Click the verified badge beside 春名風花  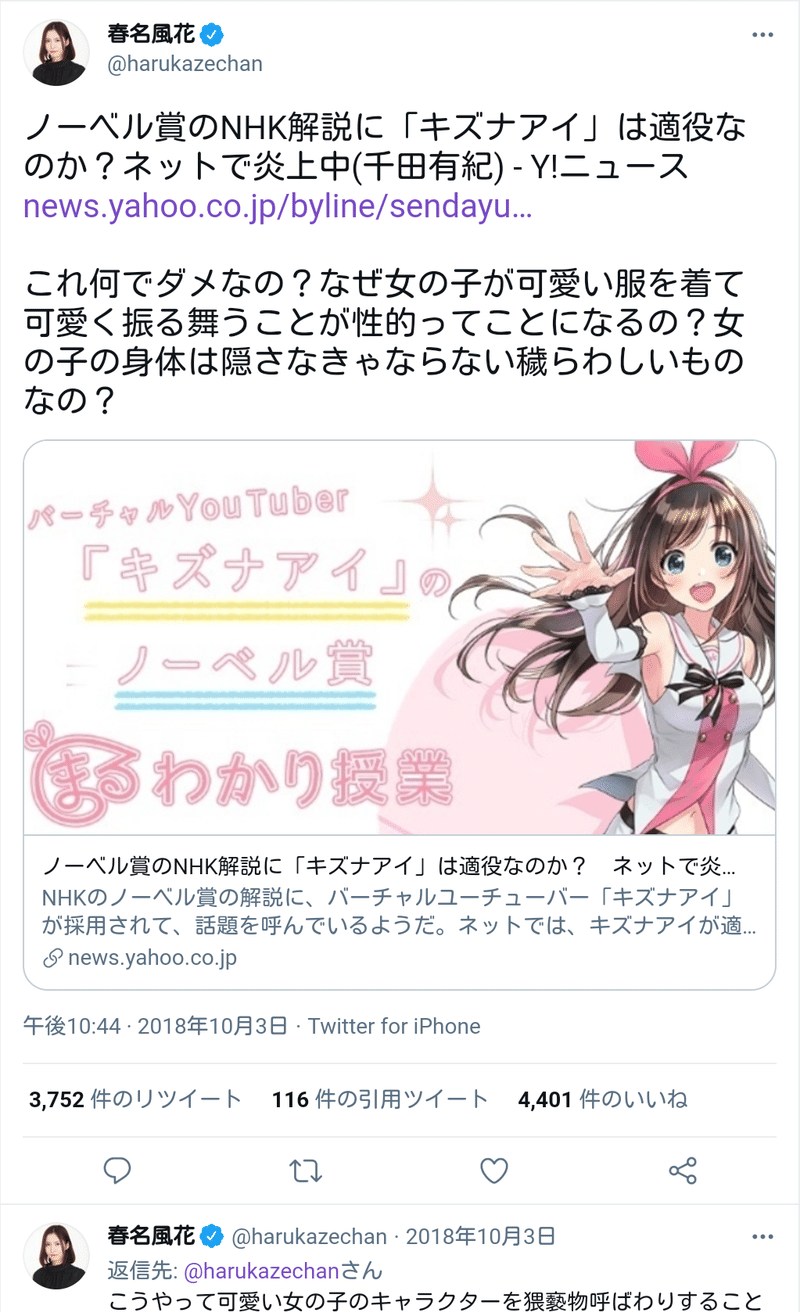click(x=212, y=35)
